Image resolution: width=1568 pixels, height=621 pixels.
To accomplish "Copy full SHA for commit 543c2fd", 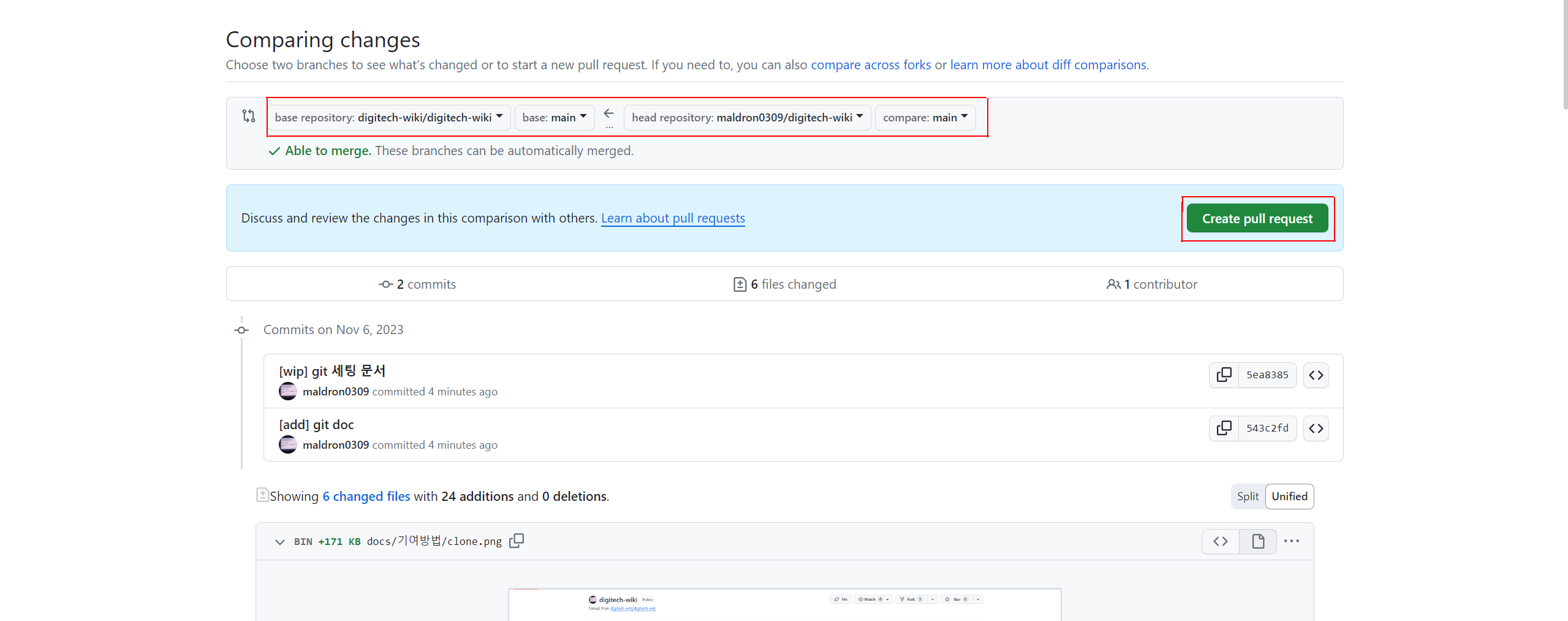I will tap(1224, 428).
